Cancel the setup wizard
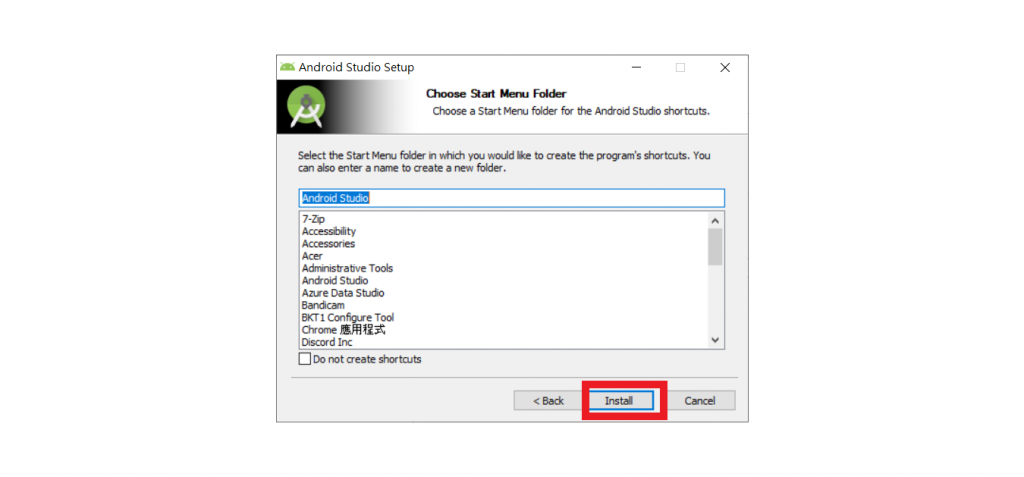The image size is (1024, 477). click(x=700, y=401)
